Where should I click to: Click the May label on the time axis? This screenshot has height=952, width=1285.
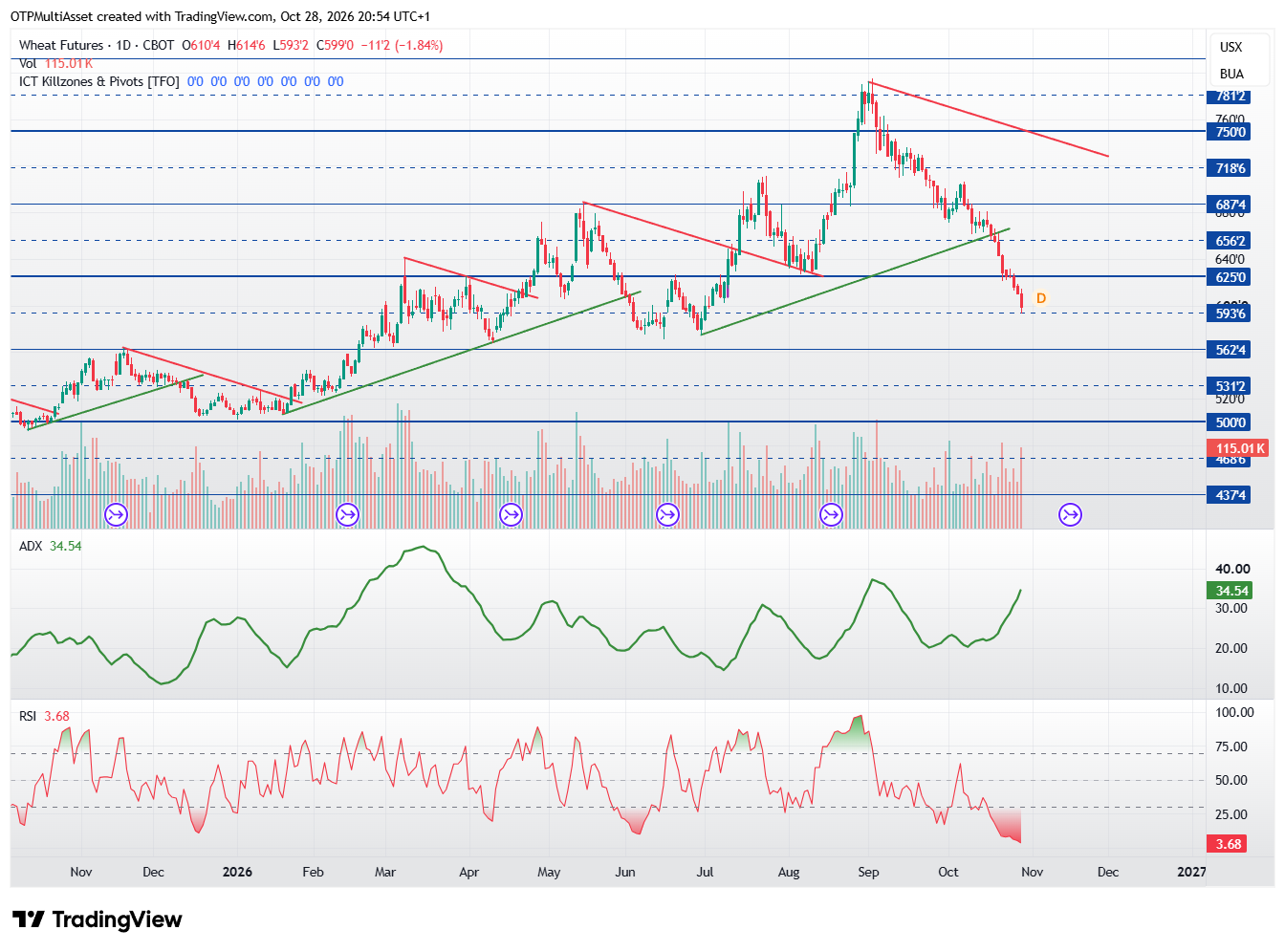[x=549, y=872]
